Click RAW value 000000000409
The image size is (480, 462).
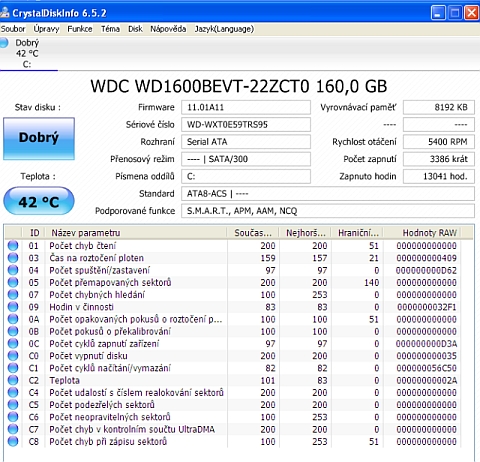tap(426, 258)
